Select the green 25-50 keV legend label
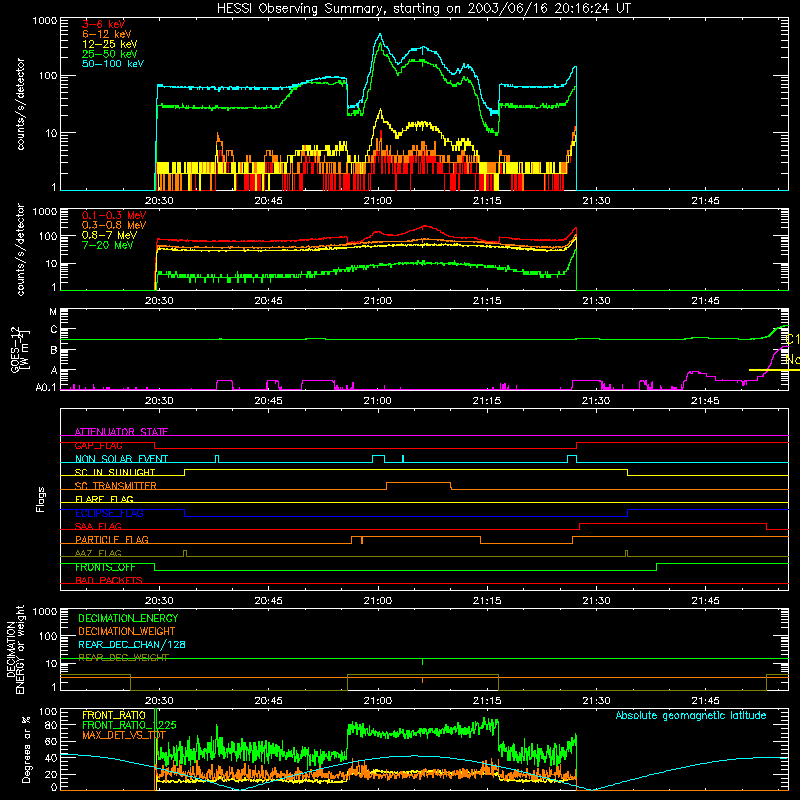The width and height of the screenshot is (800, 800). coord(109,54)
